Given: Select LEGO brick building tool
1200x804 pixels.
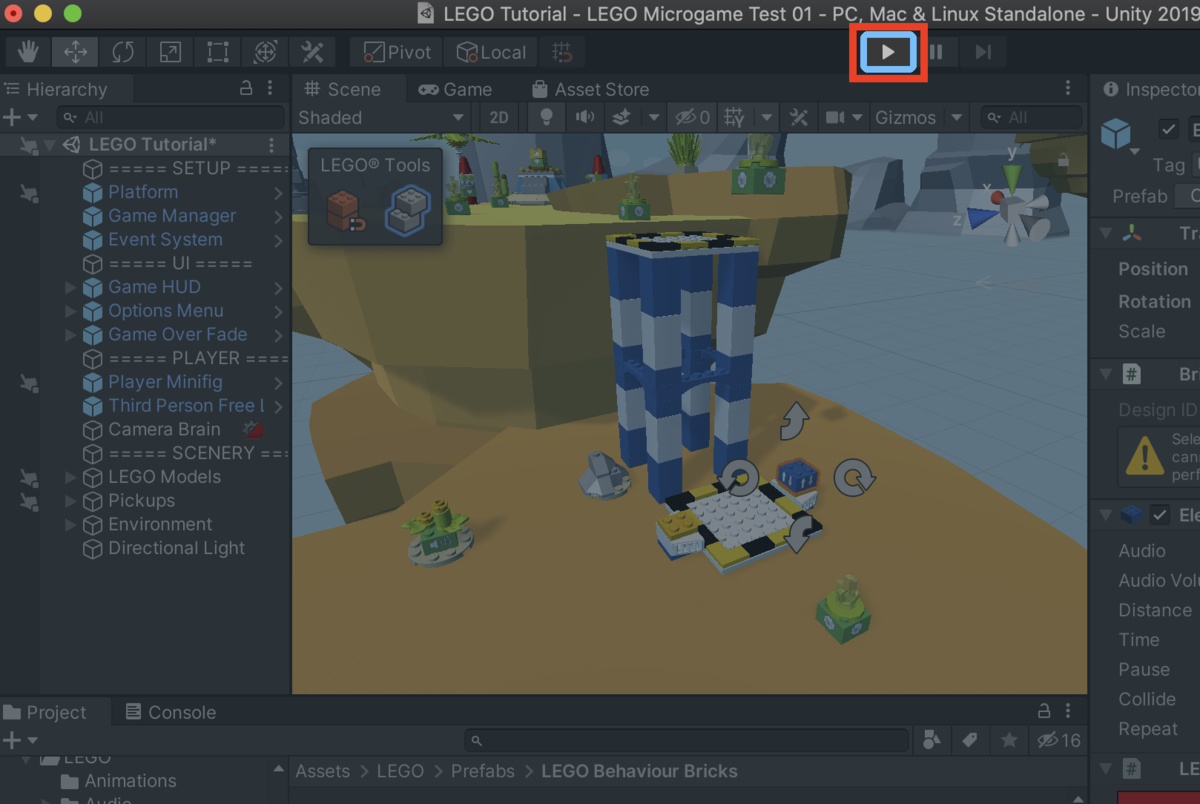Looking at the screenshot, I should pyautogui.click(x=406, y=211).
